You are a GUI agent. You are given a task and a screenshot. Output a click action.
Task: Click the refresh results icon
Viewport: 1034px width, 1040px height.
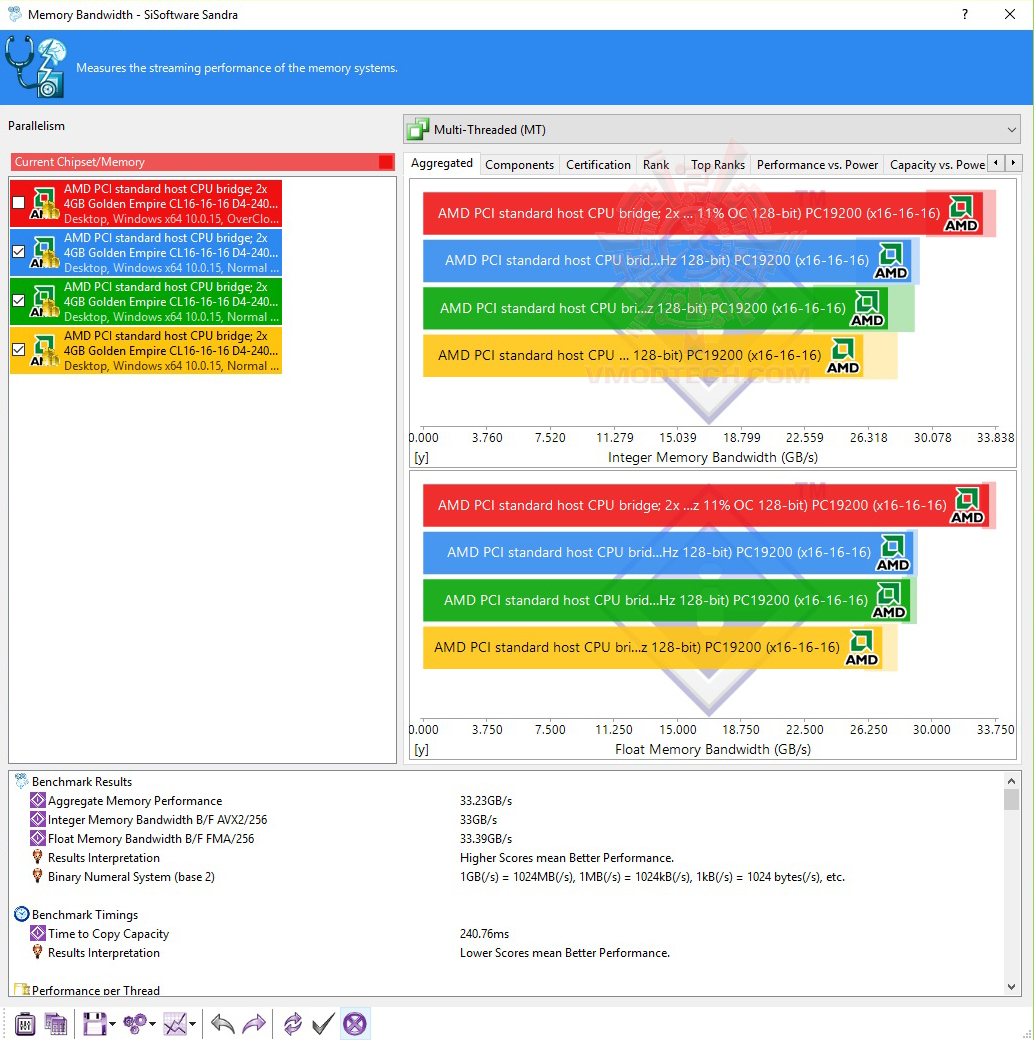pos(292,1024)
